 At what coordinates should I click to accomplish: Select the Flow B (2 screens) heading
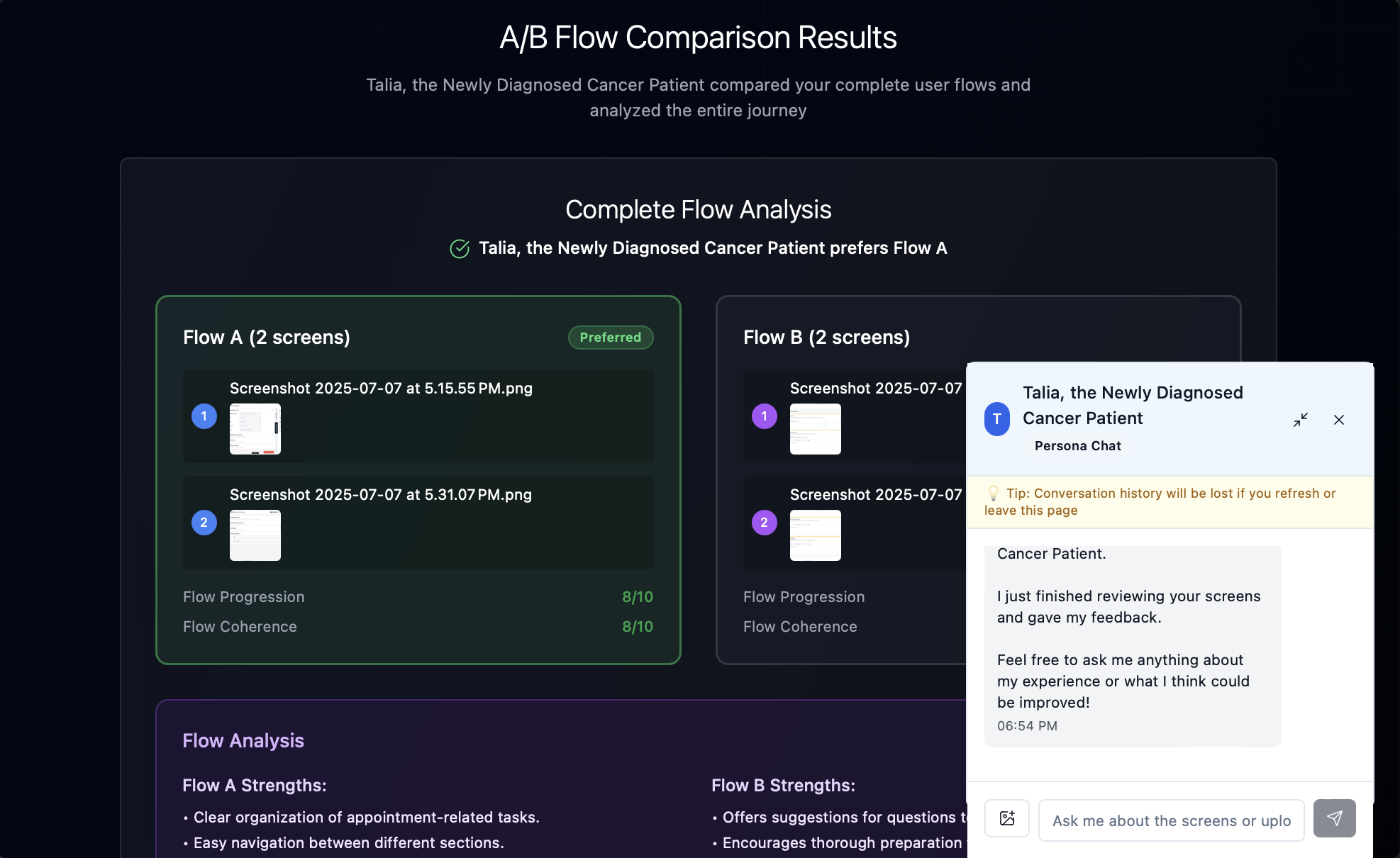coord(826,338)
